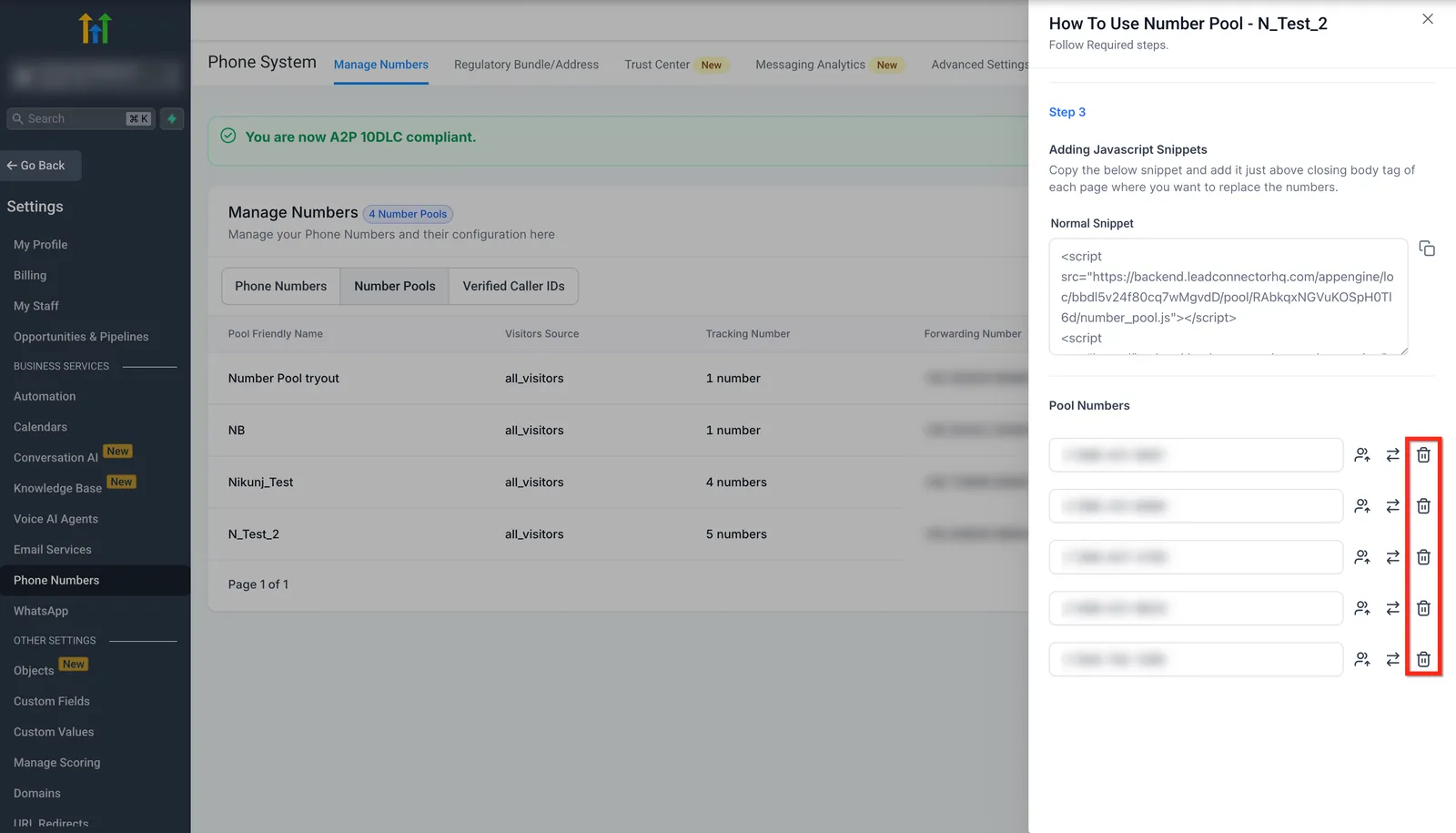Viewport: 1456px width, 833px height.
Task: Click inside the Normal Snippet text area
Action: click(1228, 297)
